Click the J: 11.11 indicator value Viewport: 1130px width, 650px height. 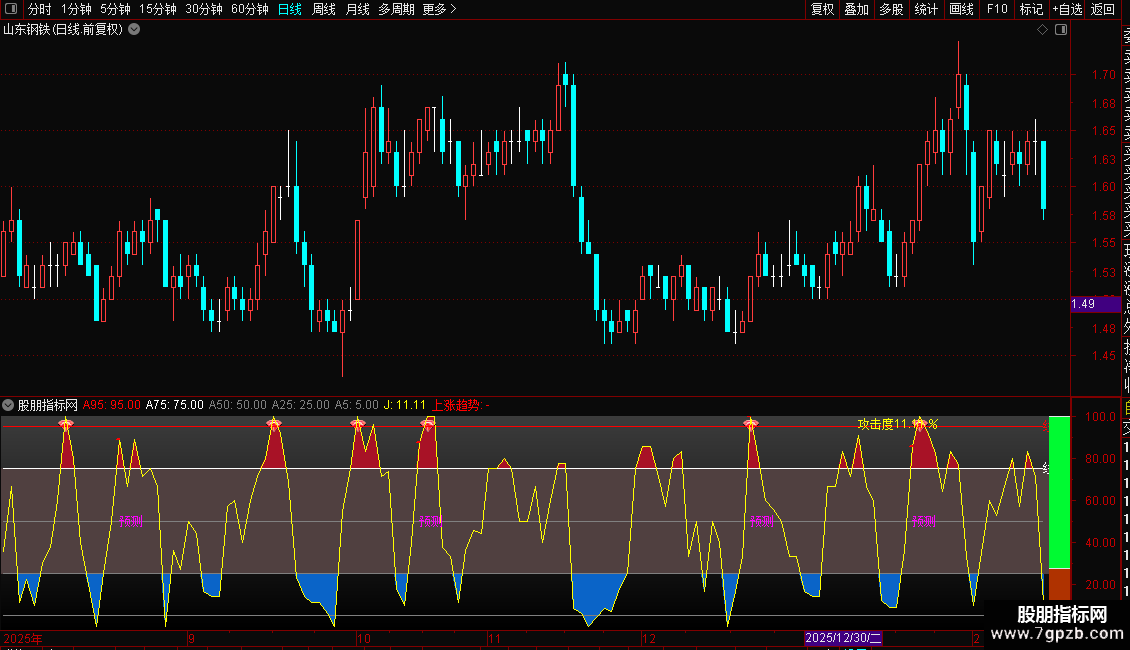(404, 405)
